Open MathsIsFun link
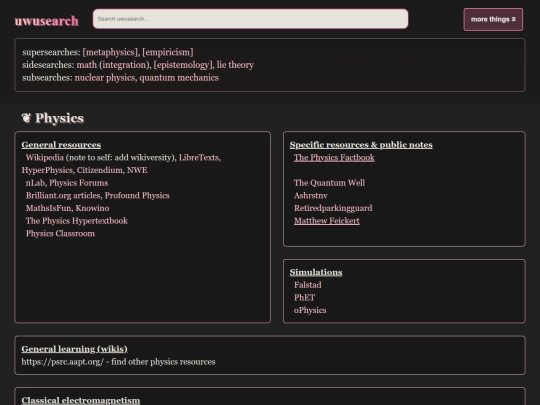 [x=48, y=208]
